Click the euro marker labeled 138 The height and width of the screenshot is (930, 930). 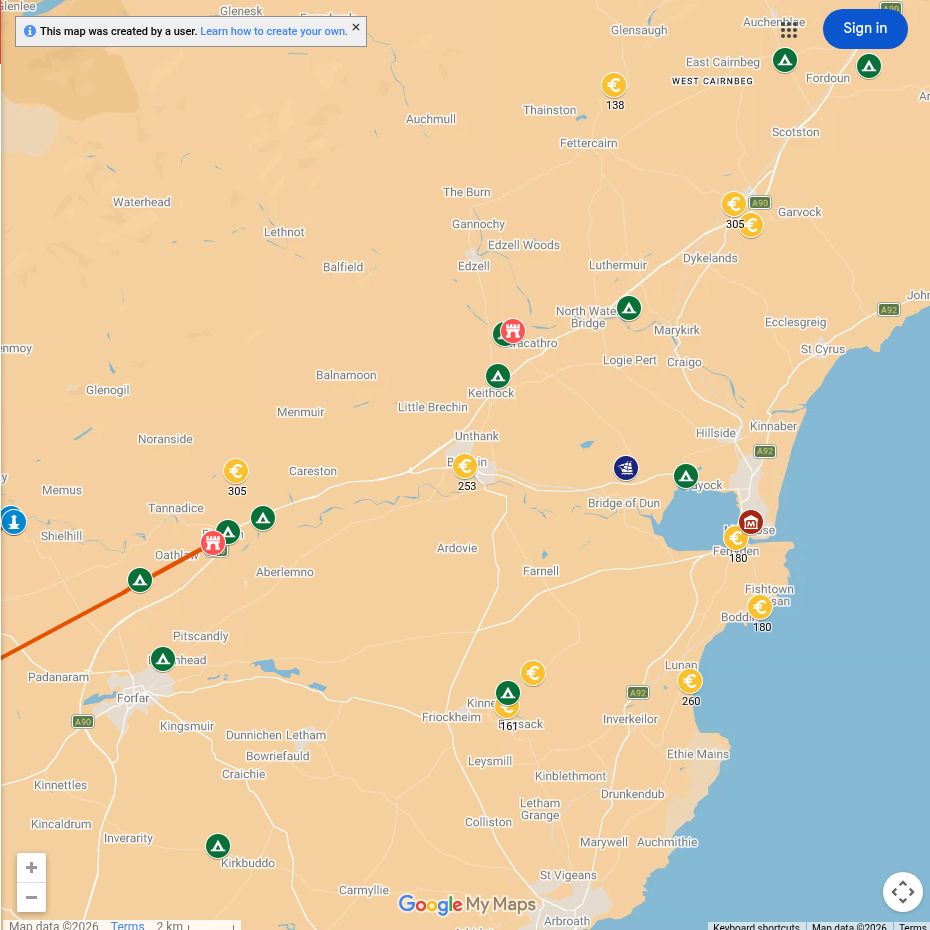click(x=614, y=85)
